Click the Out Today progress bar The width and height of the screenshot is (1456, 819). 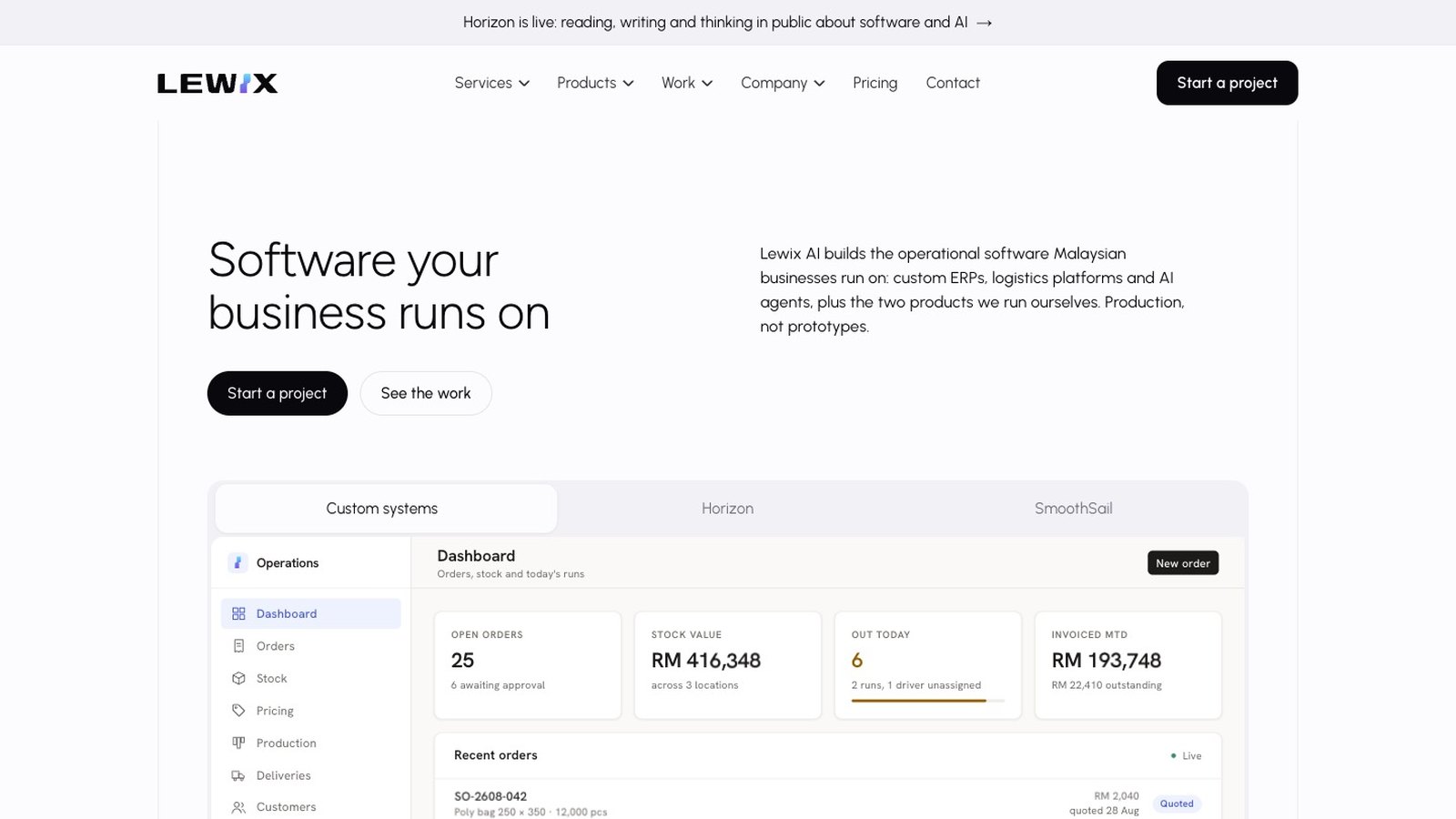point(928,701)
